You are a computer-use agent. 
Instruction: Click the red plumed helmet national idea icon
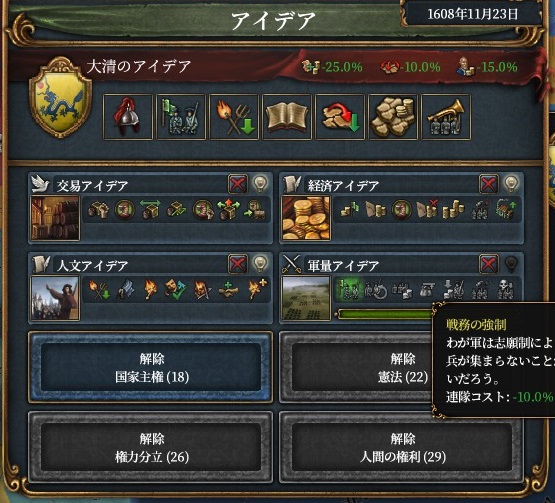[127, 117]
